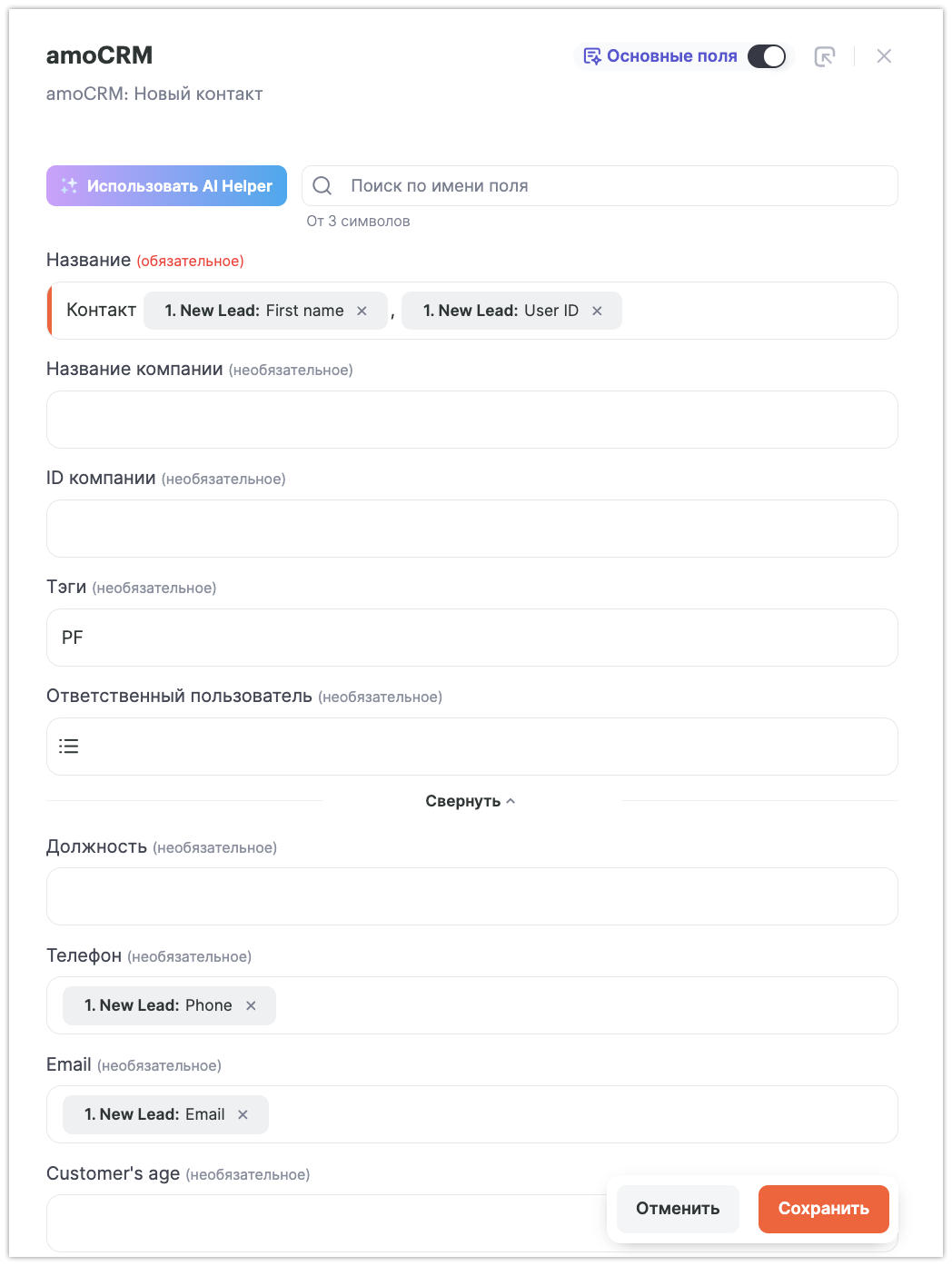
Task: Click Использовать AI Helper button
Action: 166,186
